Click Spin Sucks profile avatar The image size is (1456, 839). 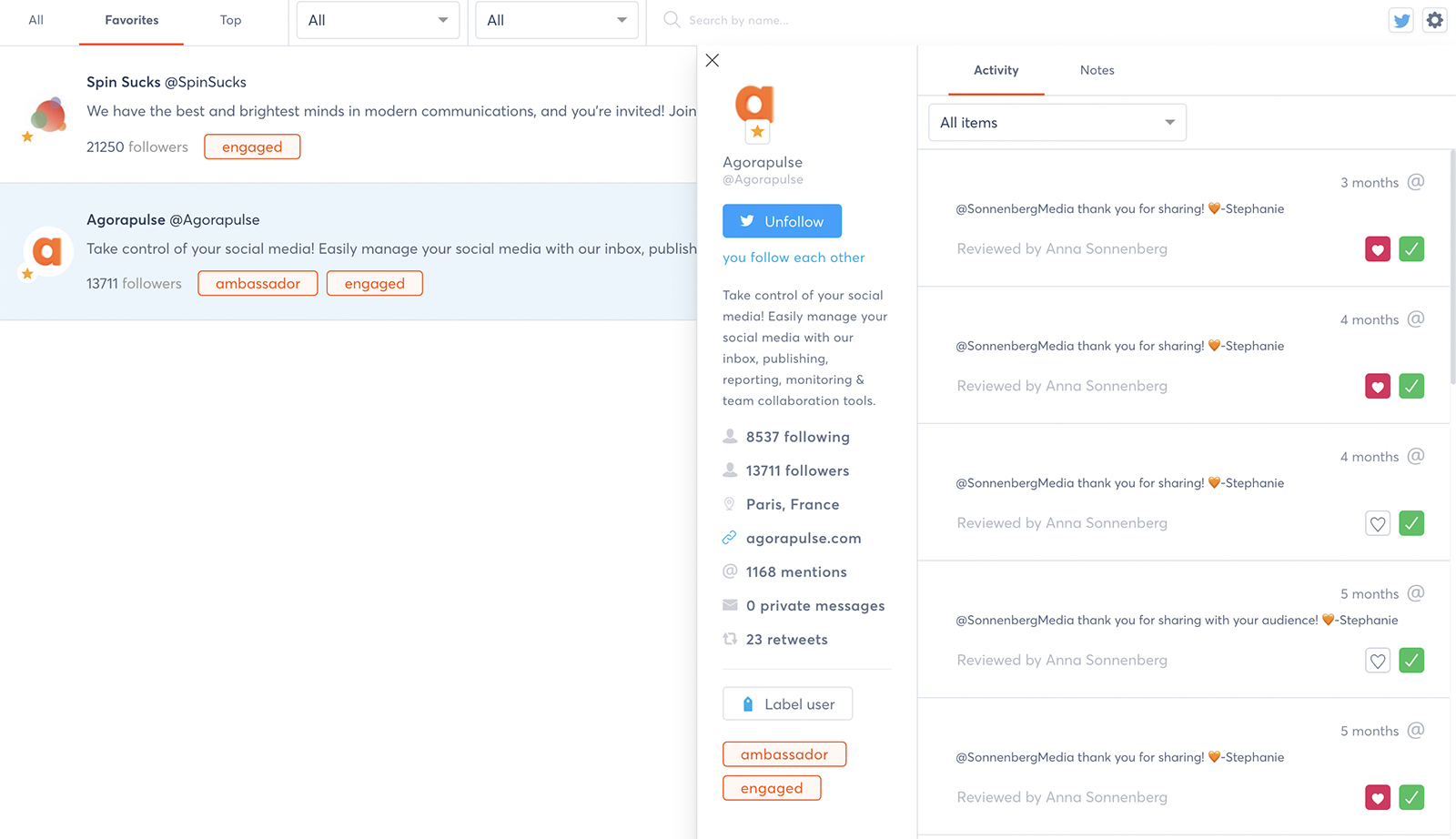pyautogui.click(x=48, y=115)
